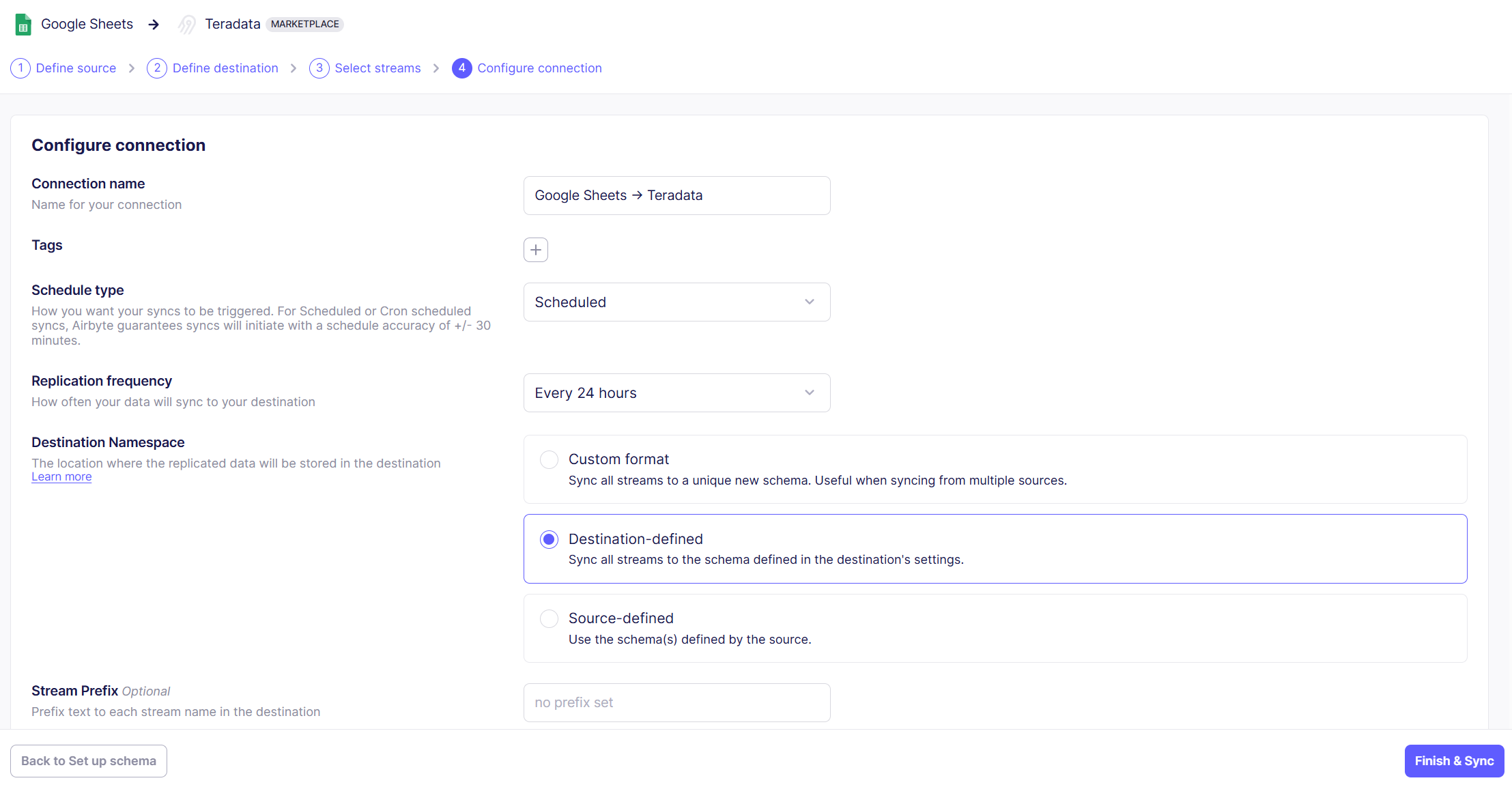
Task: Edit the Connection name input field
Action: point(677,195)
